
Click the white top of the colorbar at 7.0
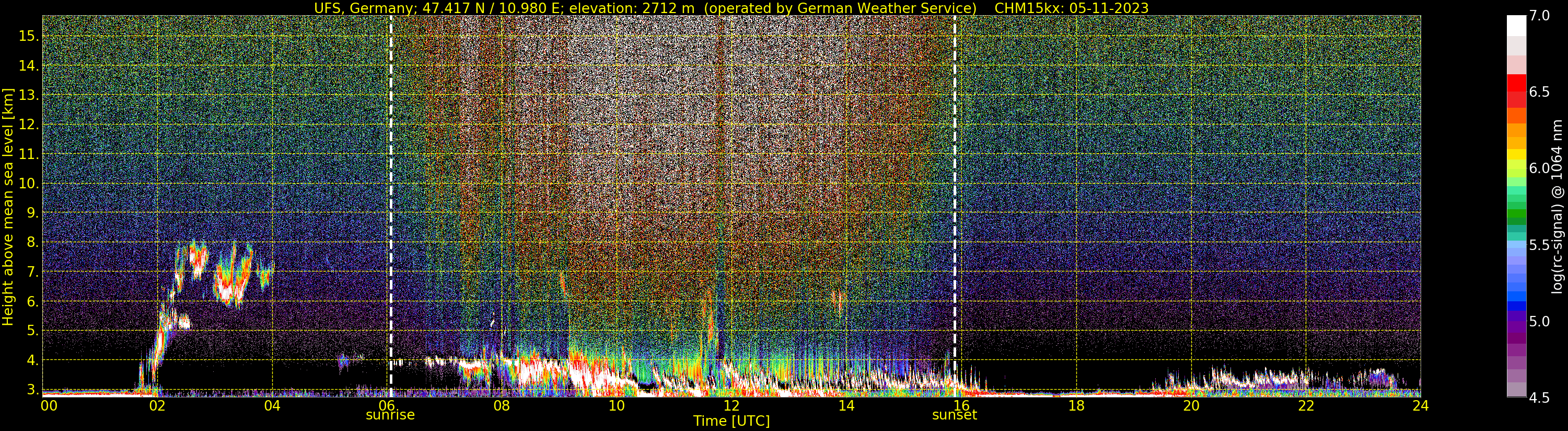pyautogui.click(x=1516, y=26)
